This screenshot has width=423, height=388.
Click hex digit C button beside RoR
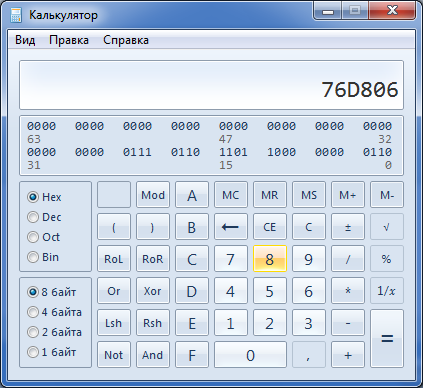[x=192, y=259]
